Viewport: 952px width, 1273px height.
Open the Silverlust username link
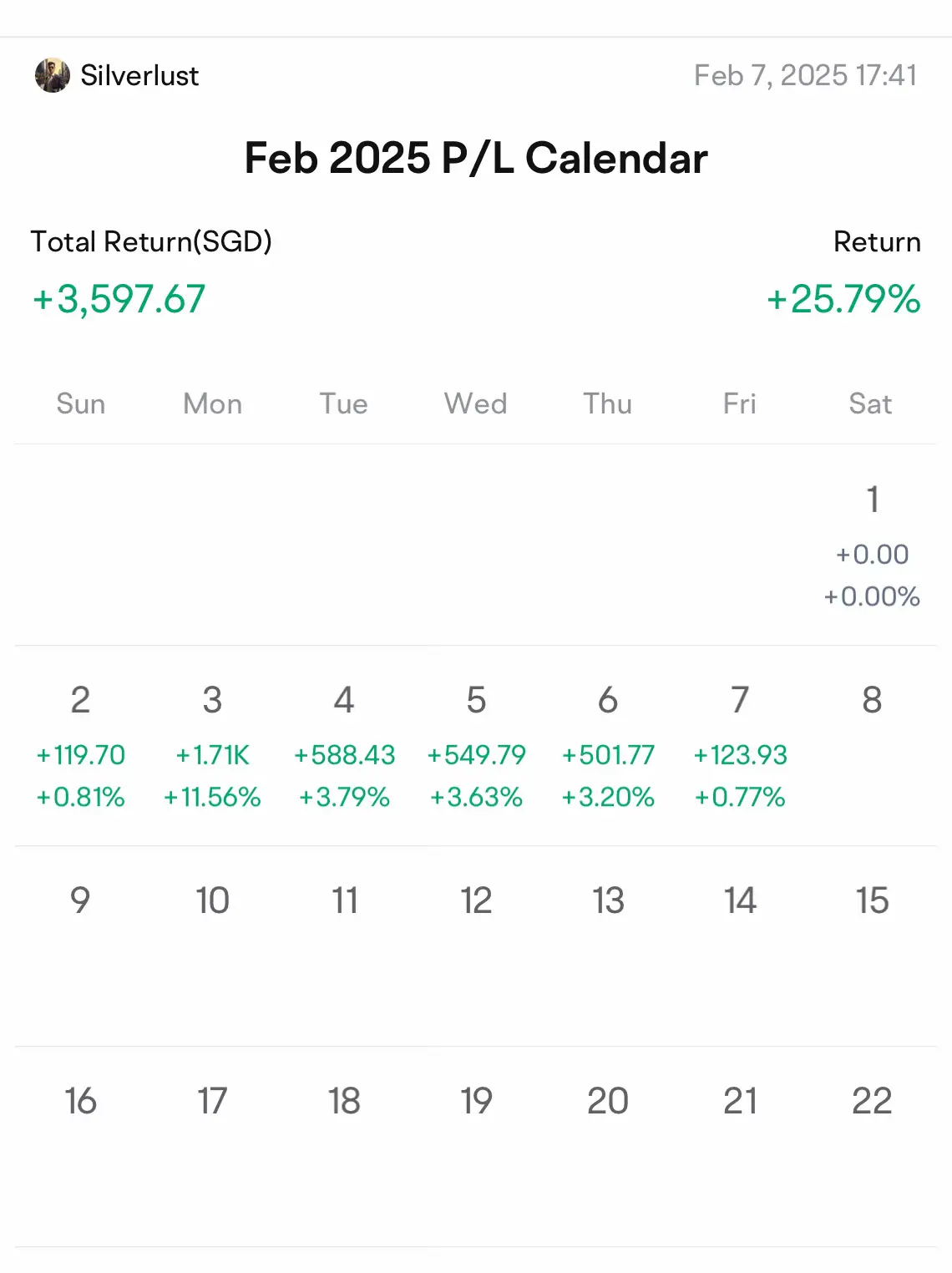[x=139, y=76]
